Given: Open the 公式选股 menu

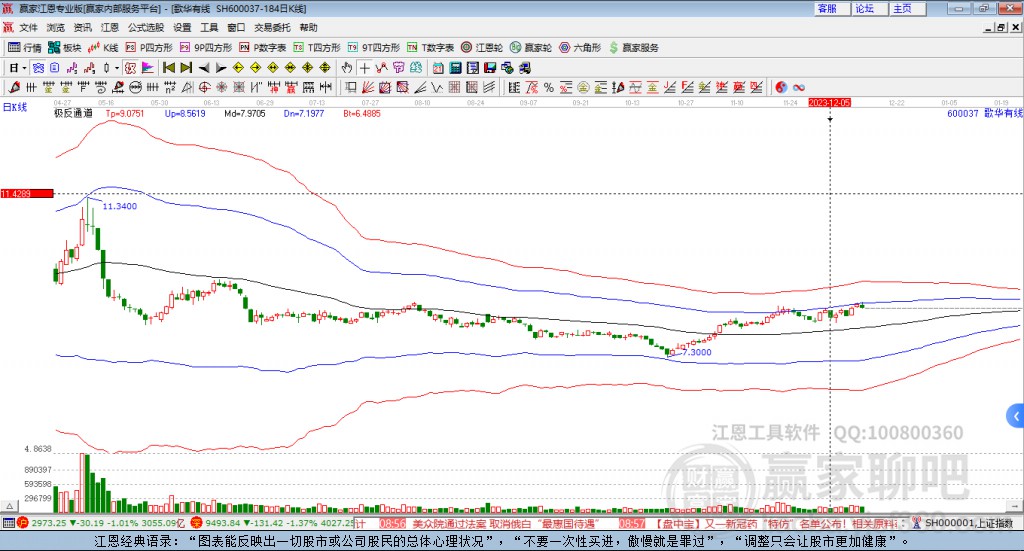Looking at the screenshot, I should (145, 28).
